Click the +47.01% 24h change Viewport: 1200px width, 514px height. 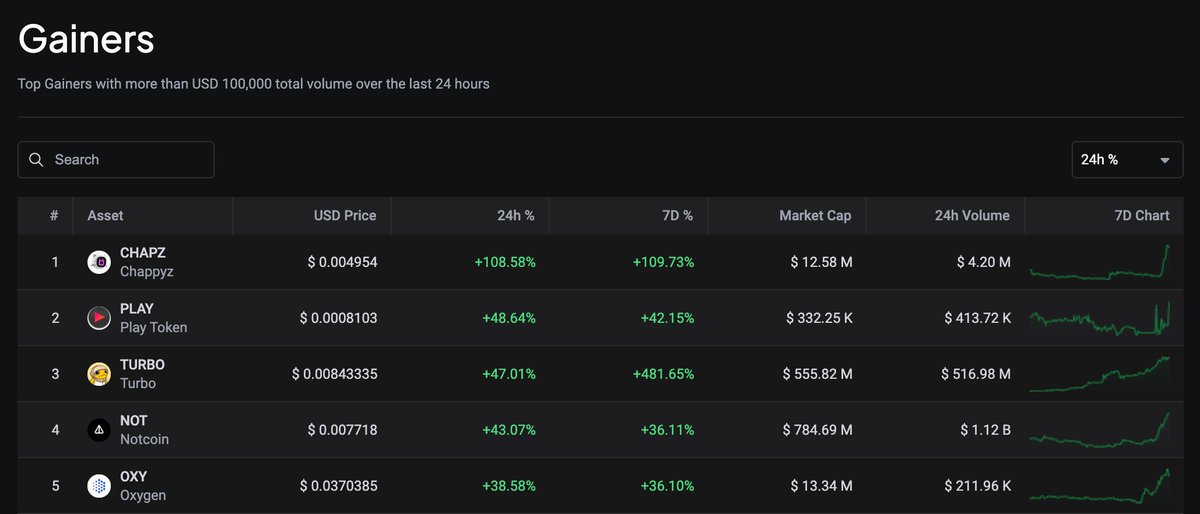509,374
